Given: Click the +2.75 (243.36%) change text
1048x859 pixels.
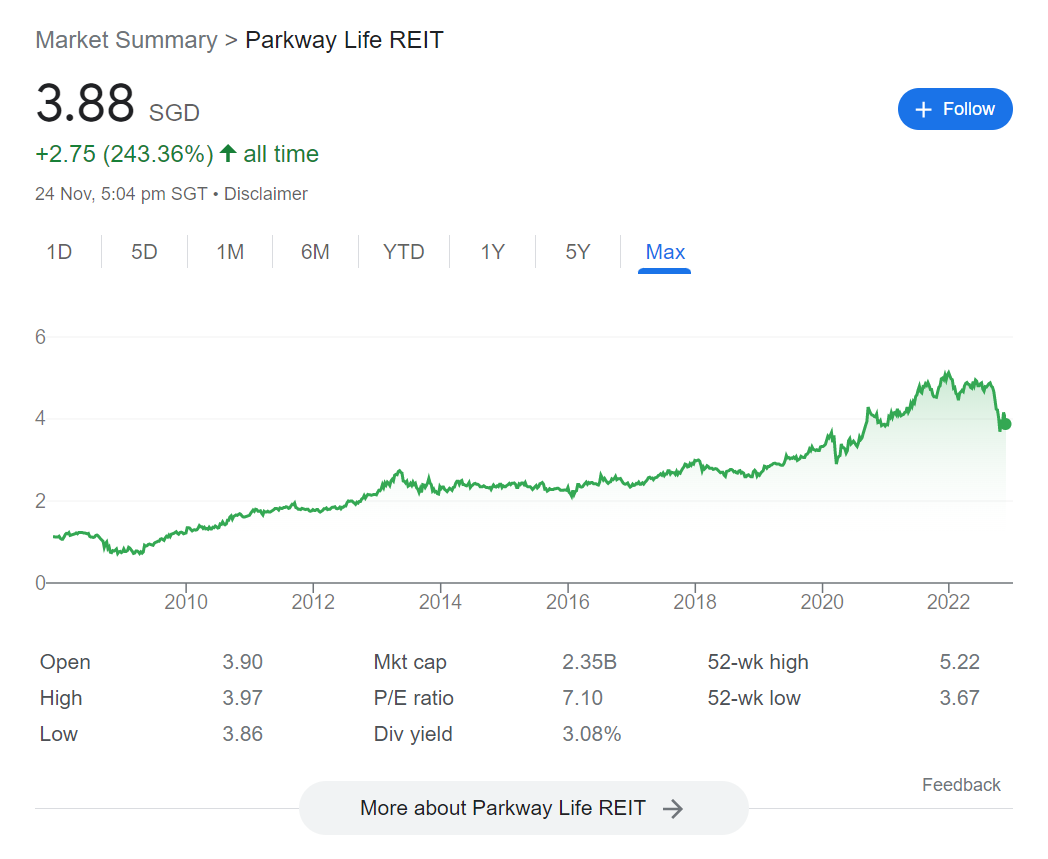Looking at the screenshot, I should [124, 154].
